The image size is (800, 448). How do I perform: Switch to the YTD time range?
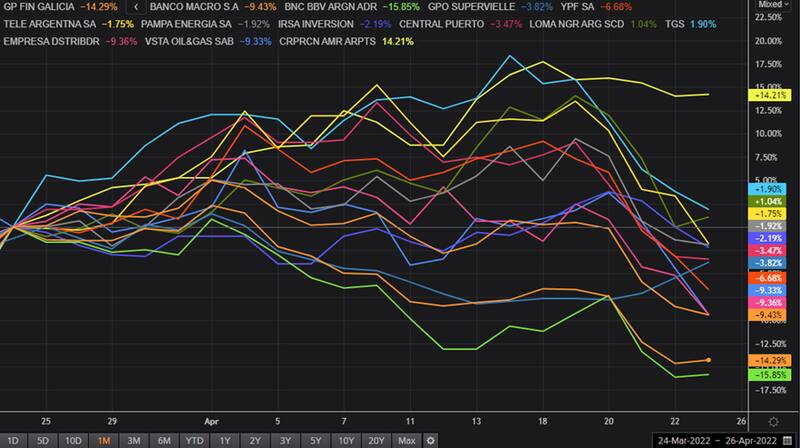(195, 440)
